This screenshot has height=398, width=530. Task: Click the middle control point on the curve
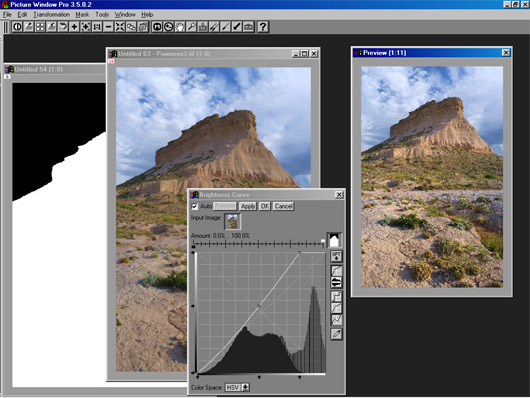(x=260, y=306)
